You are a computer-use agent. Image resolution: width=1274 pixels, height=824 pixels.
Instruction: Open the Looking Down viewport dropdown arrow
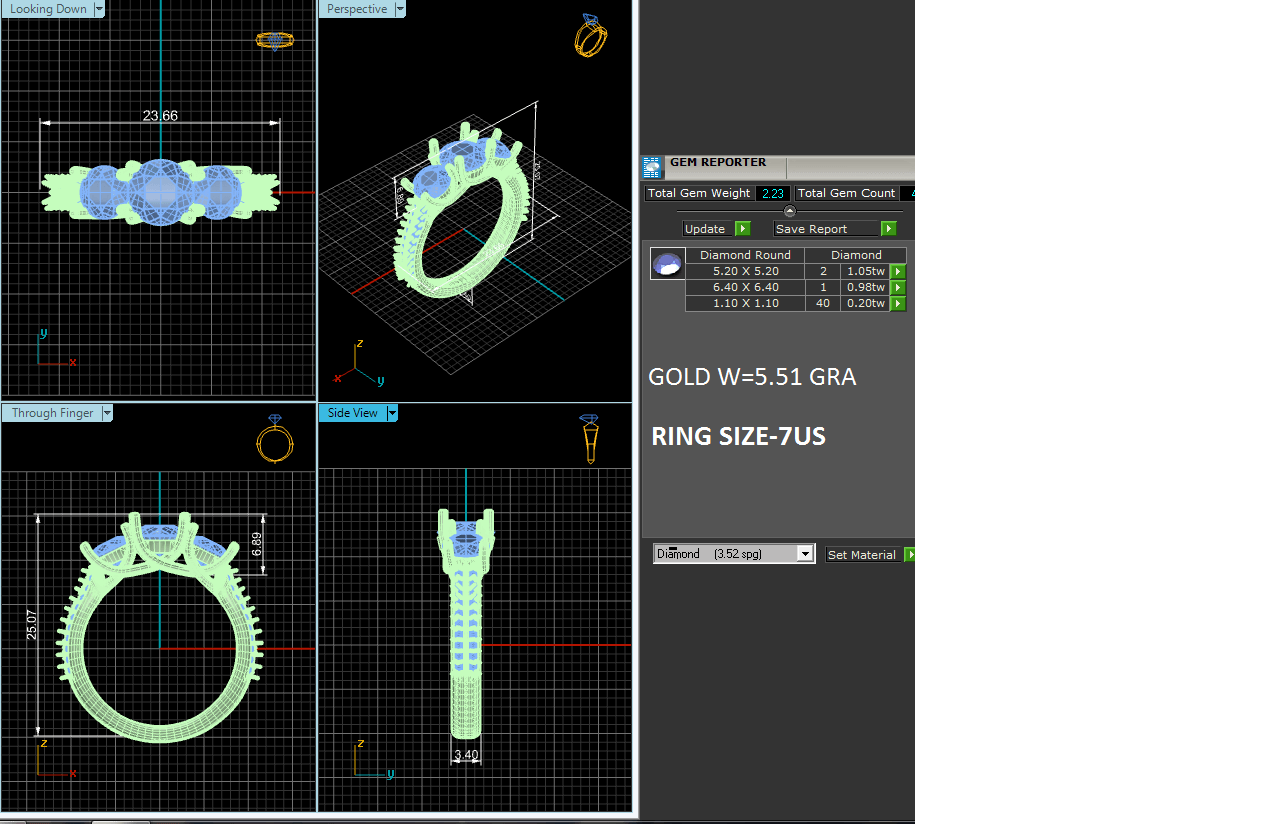[x=99, y=9]
